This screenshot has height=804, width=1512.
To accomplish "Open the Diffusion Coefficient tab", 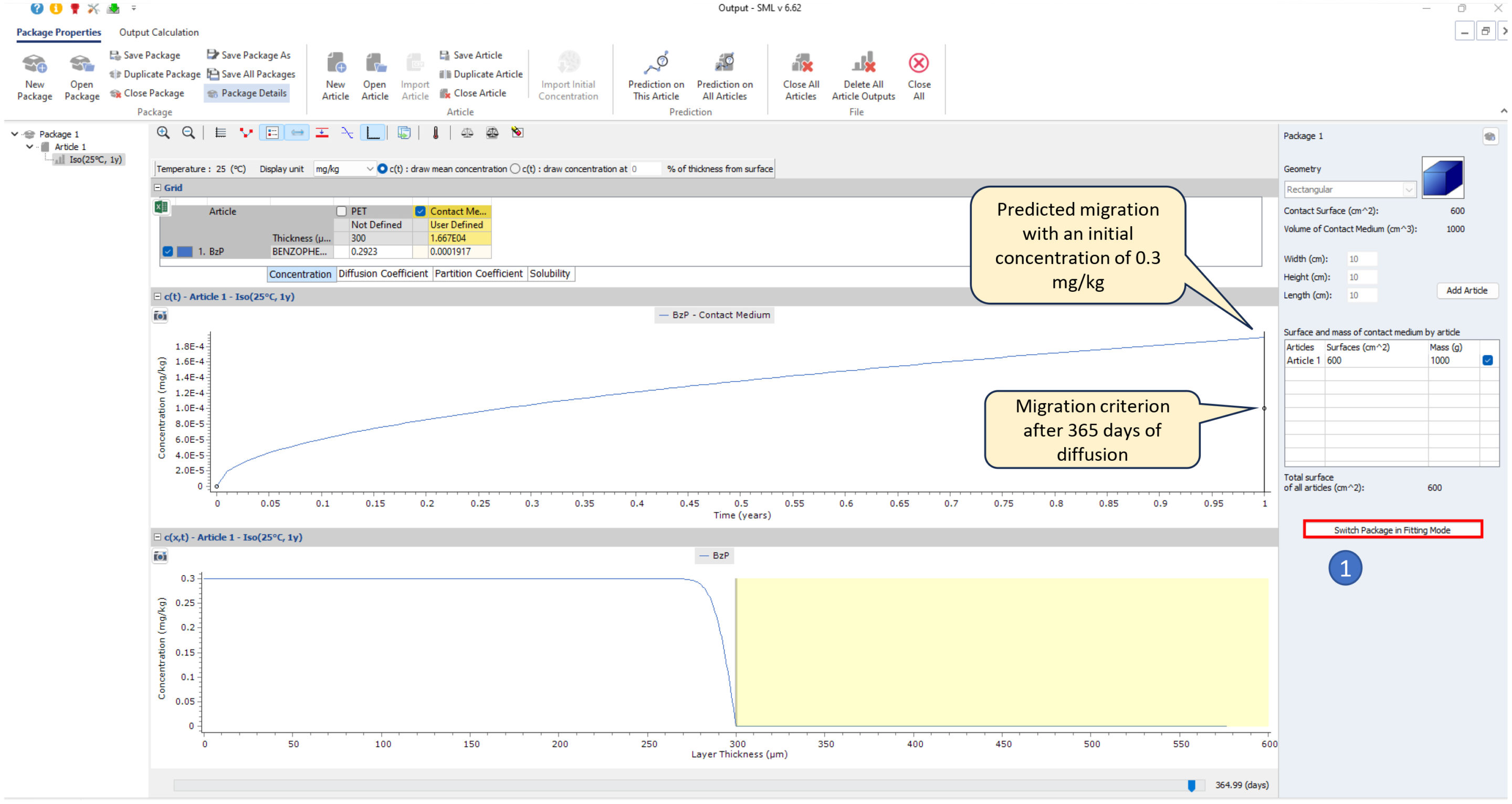I will pos(383,273).
